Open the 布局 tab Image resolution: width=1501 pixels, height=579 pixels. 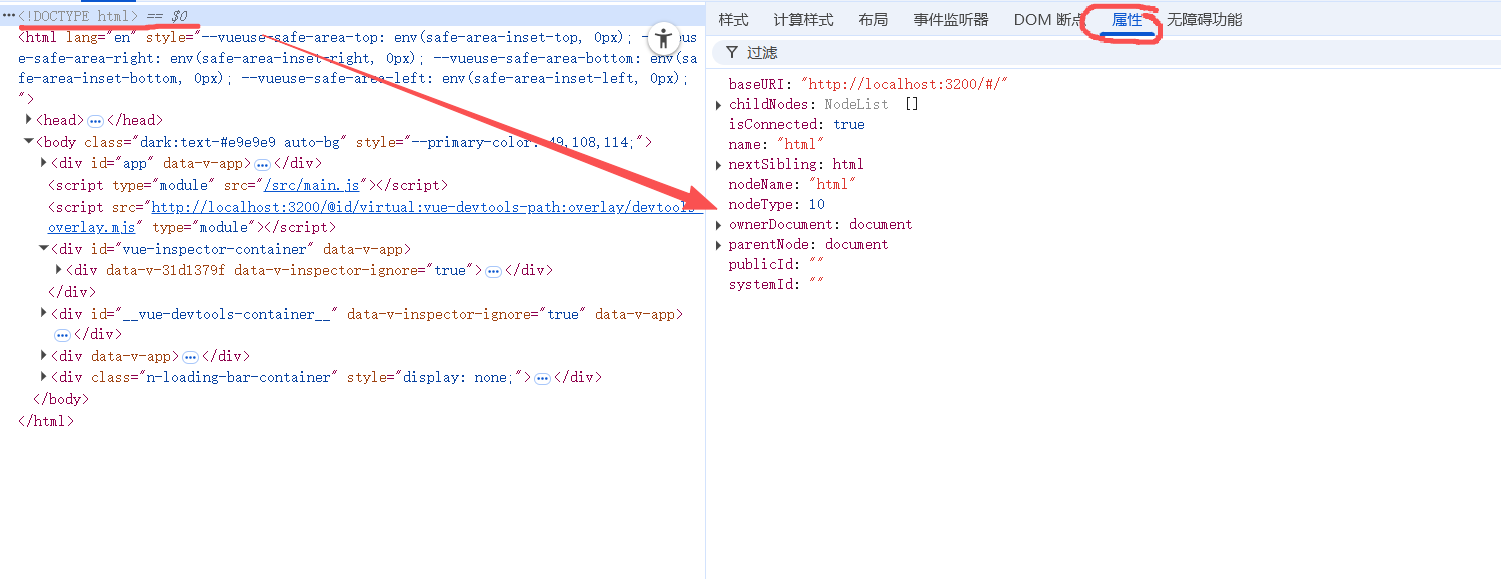(873, 20)
